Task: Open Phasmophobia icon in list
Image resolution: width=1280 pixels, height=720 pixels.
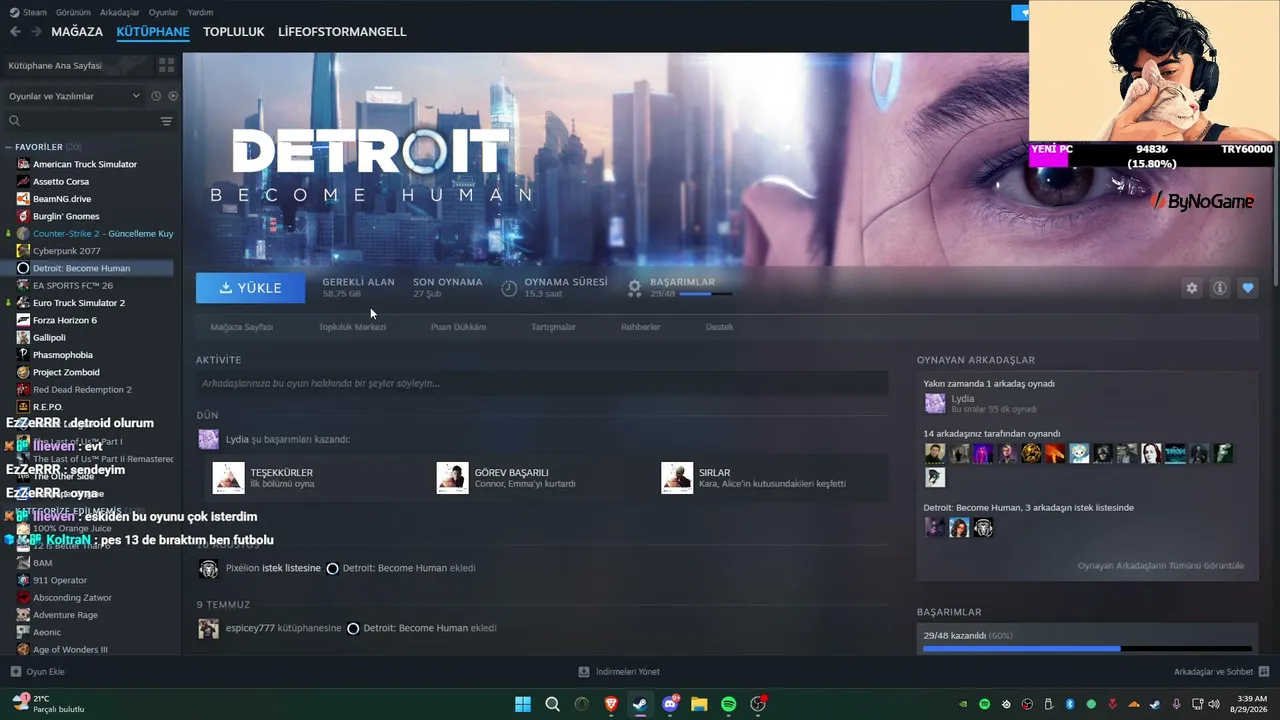Action: pyautogui.click(x=23, y=355)
